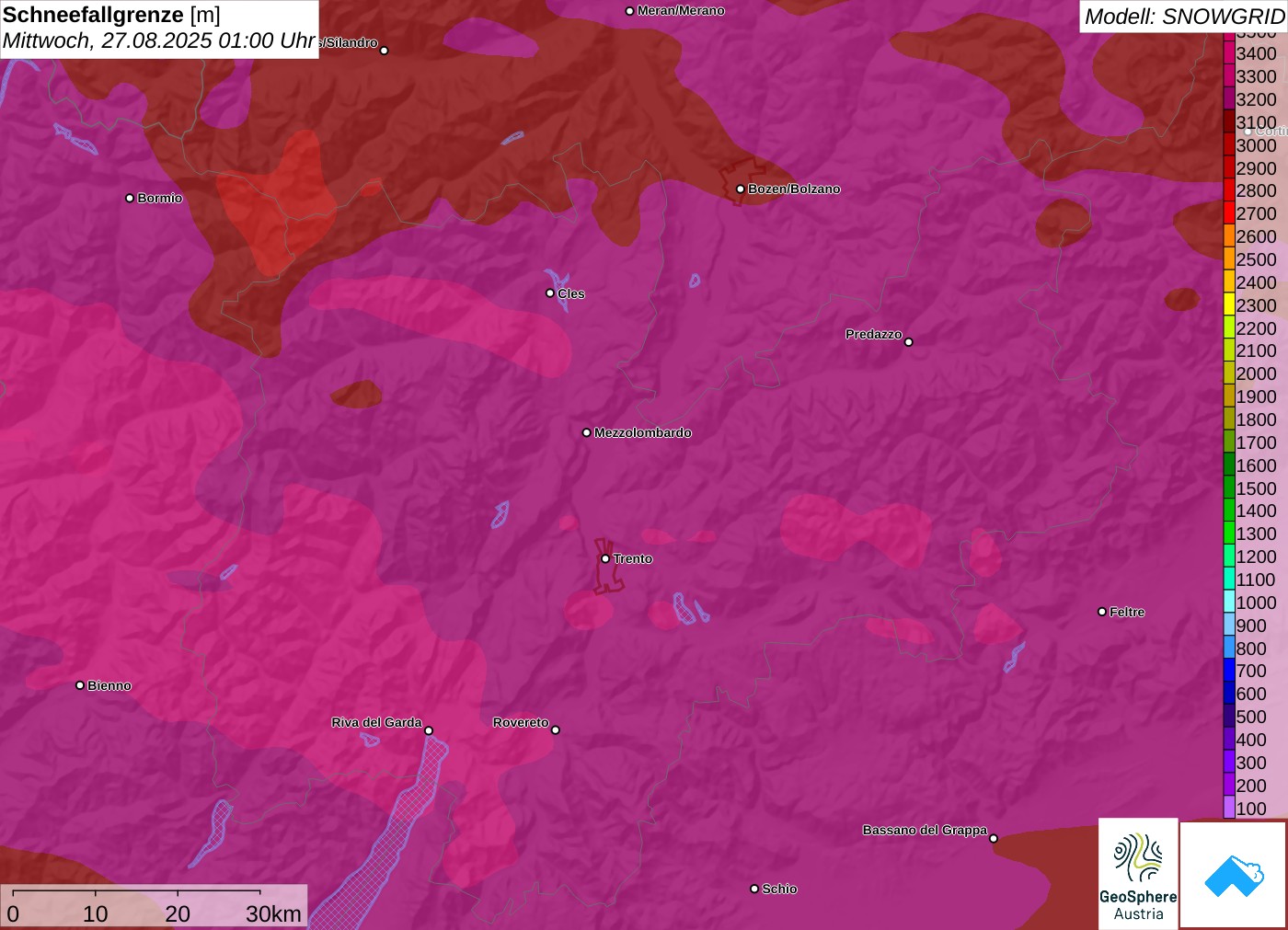This screenshot has height=930, width=1288.
Task: Click the 20 scale bar tick label
Action: [178, 913]
